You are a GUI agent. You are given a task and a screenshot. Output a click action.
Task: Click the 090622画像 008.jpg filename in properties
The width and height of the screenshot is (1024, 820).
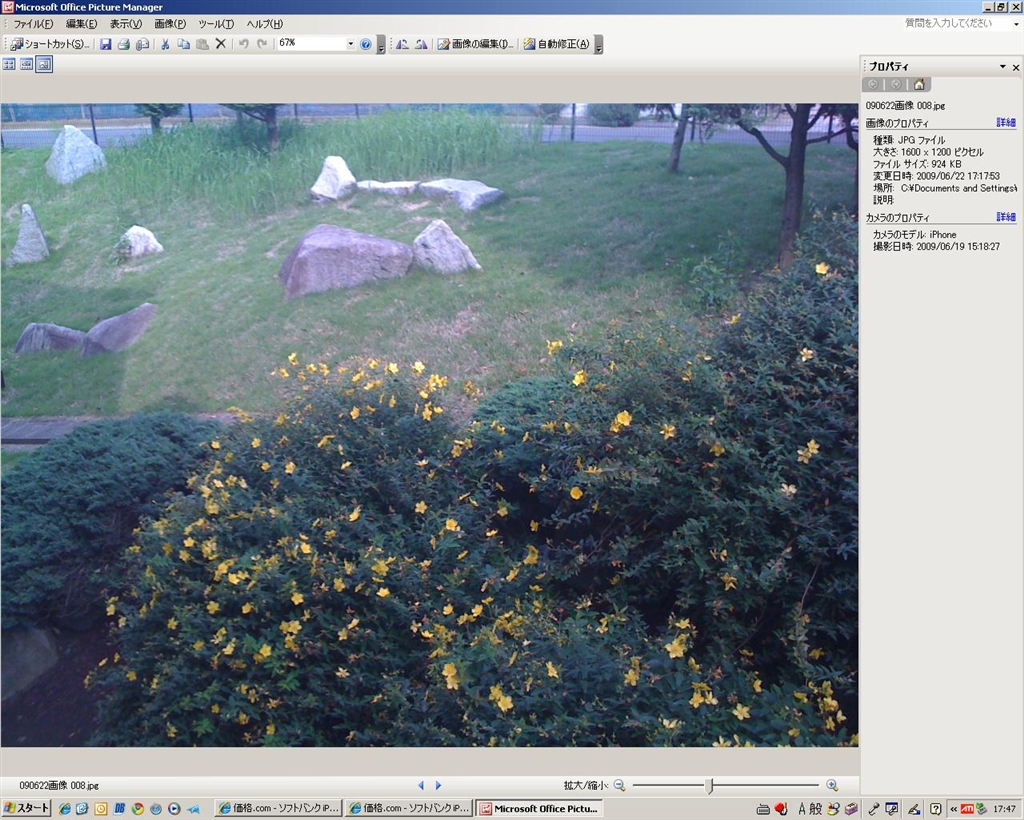905,105
